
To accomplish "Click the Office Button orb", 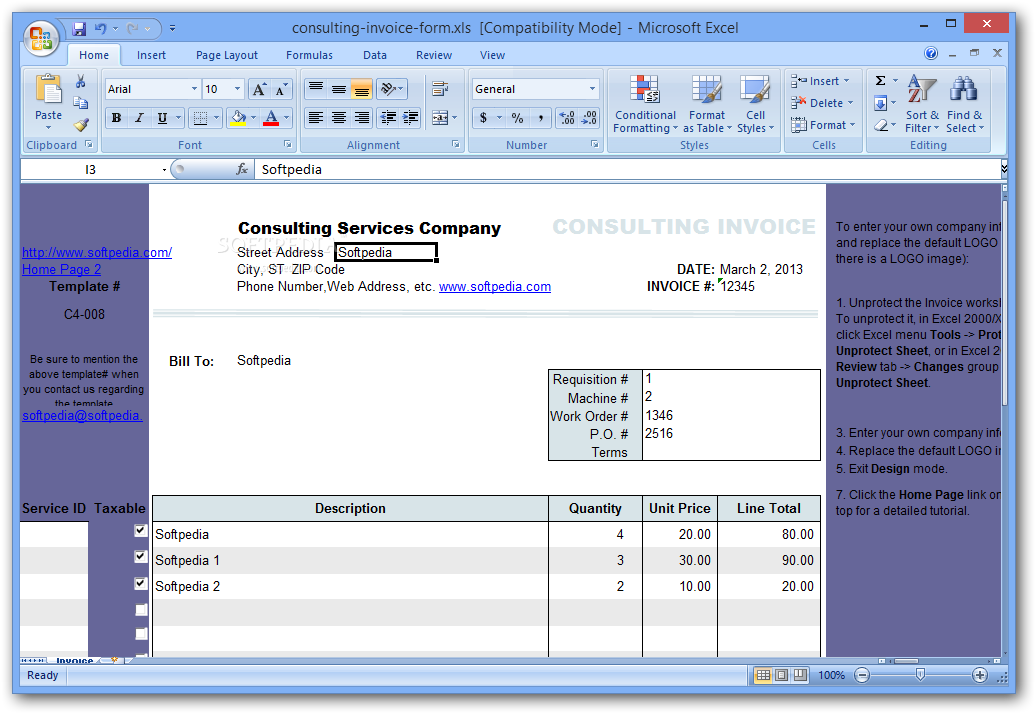I will [41, 38].
